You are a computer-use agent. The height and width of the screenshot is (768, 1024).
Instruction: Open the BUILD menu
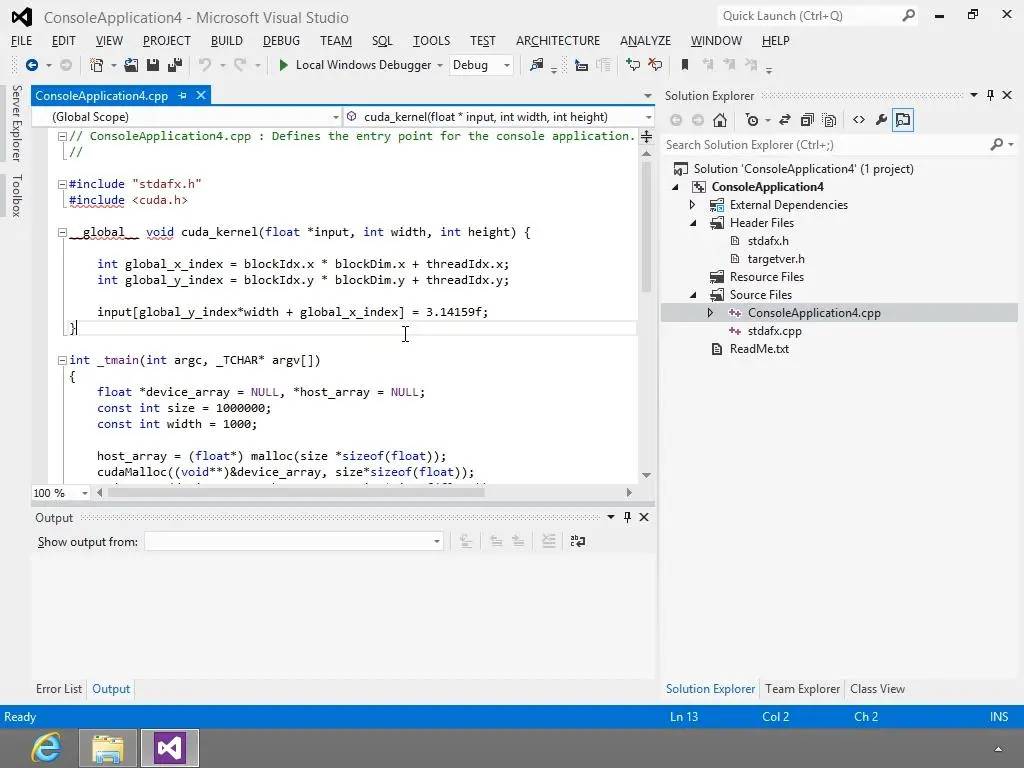tap(226, 40)
